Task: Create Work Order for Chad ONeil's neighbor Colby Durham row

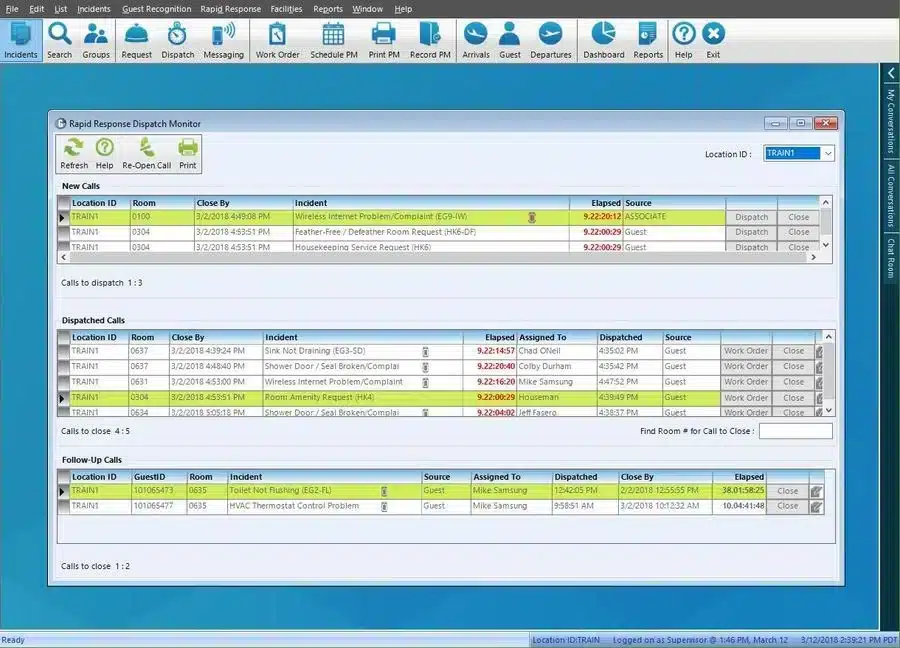Action: click(x=746, y=366)
